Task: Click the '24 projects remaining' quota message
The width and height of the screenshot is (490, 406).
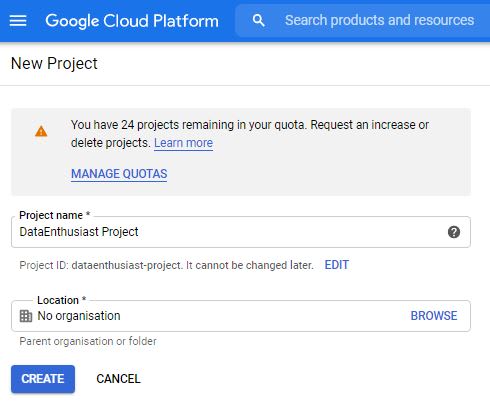Action: (x=250, y=134)
